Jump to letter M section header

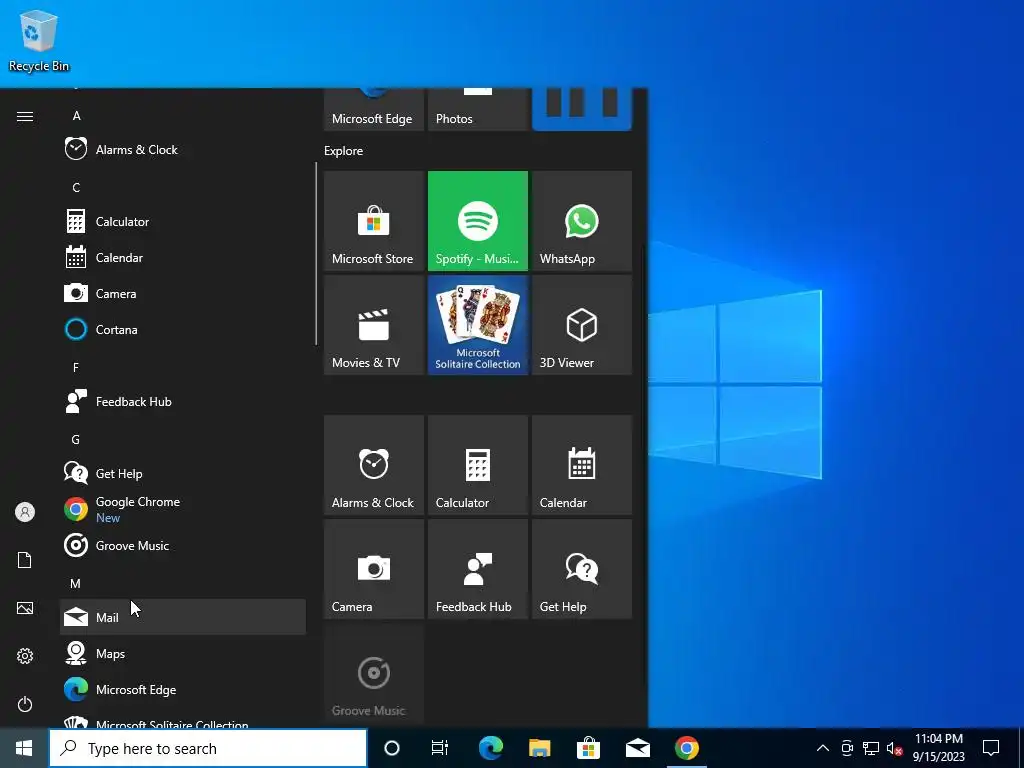76,583
